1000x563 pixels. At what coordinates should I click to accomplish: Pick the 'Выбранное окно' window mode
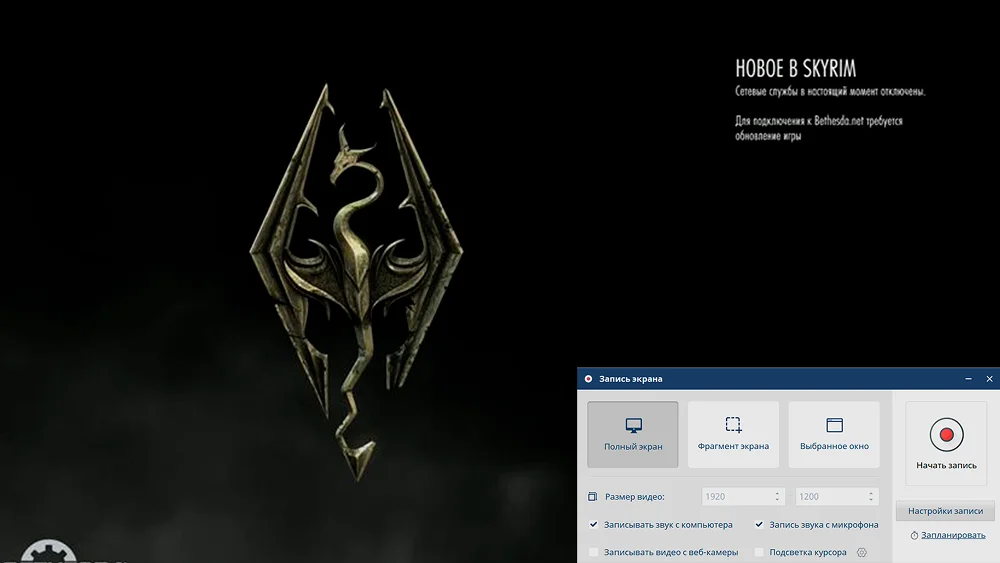pyautogui.click(x=834, y=434)
